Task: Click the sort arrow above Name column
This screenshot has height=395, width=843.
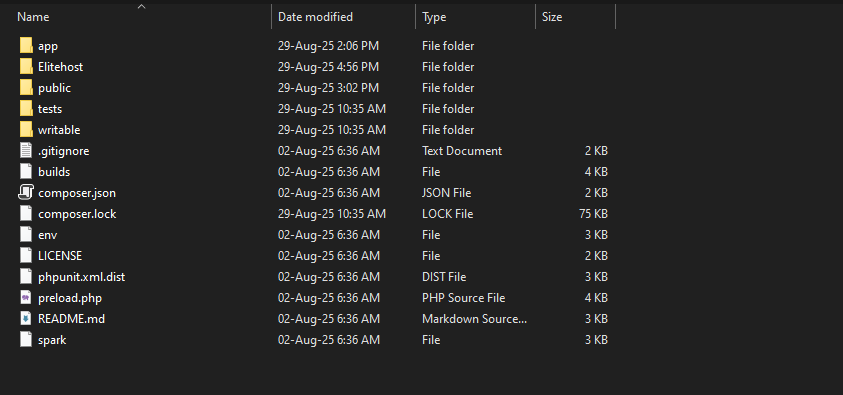Action: (141, 6)
